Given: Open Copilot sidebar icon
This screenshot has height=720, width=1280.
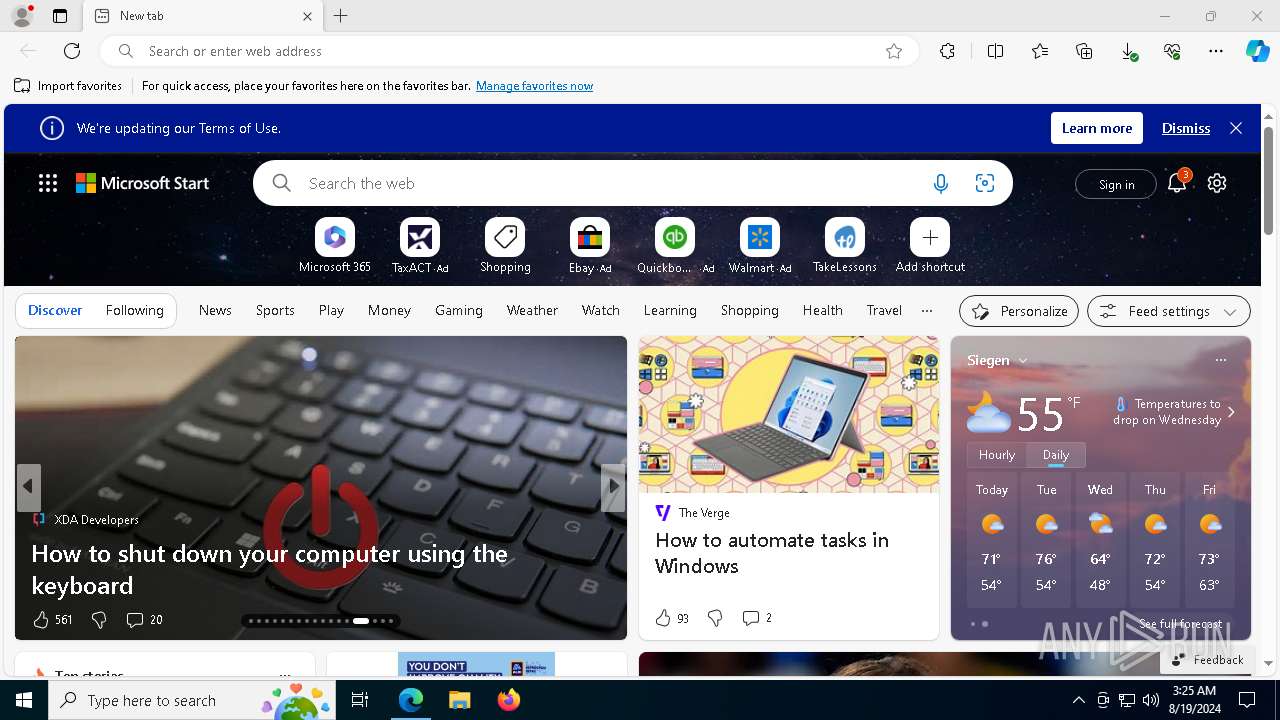Looking at the screenshot, I should (x=1258, y=51).
